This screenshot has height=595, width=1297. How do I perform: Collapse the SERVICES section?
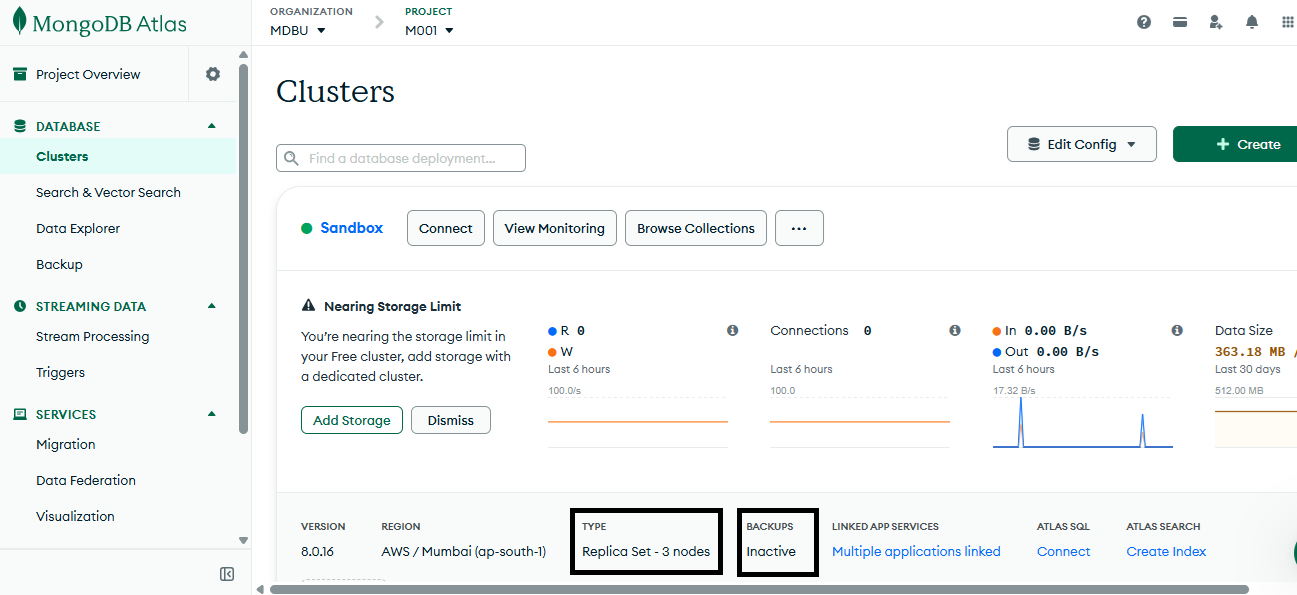click(211, 414)
